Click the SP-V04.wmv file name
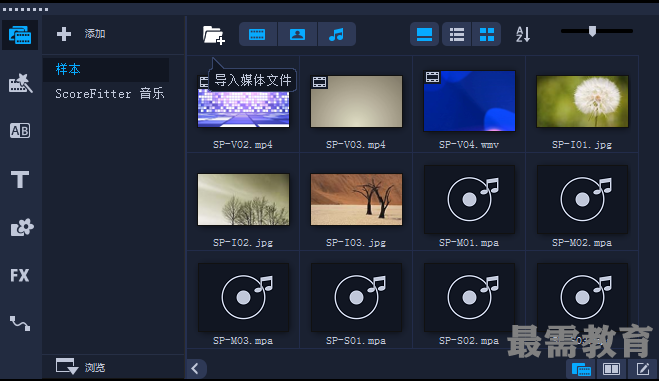 [x=469, y=145]
